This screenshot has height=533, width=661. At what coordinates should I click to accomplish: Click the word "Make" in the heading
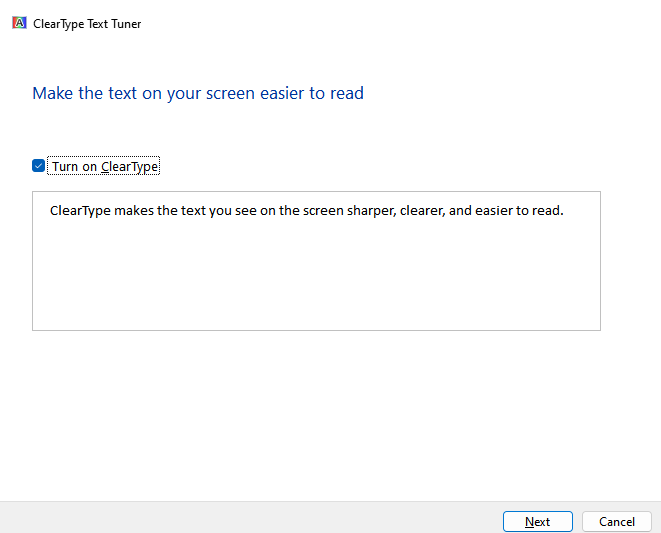click(x=53, y=94)
